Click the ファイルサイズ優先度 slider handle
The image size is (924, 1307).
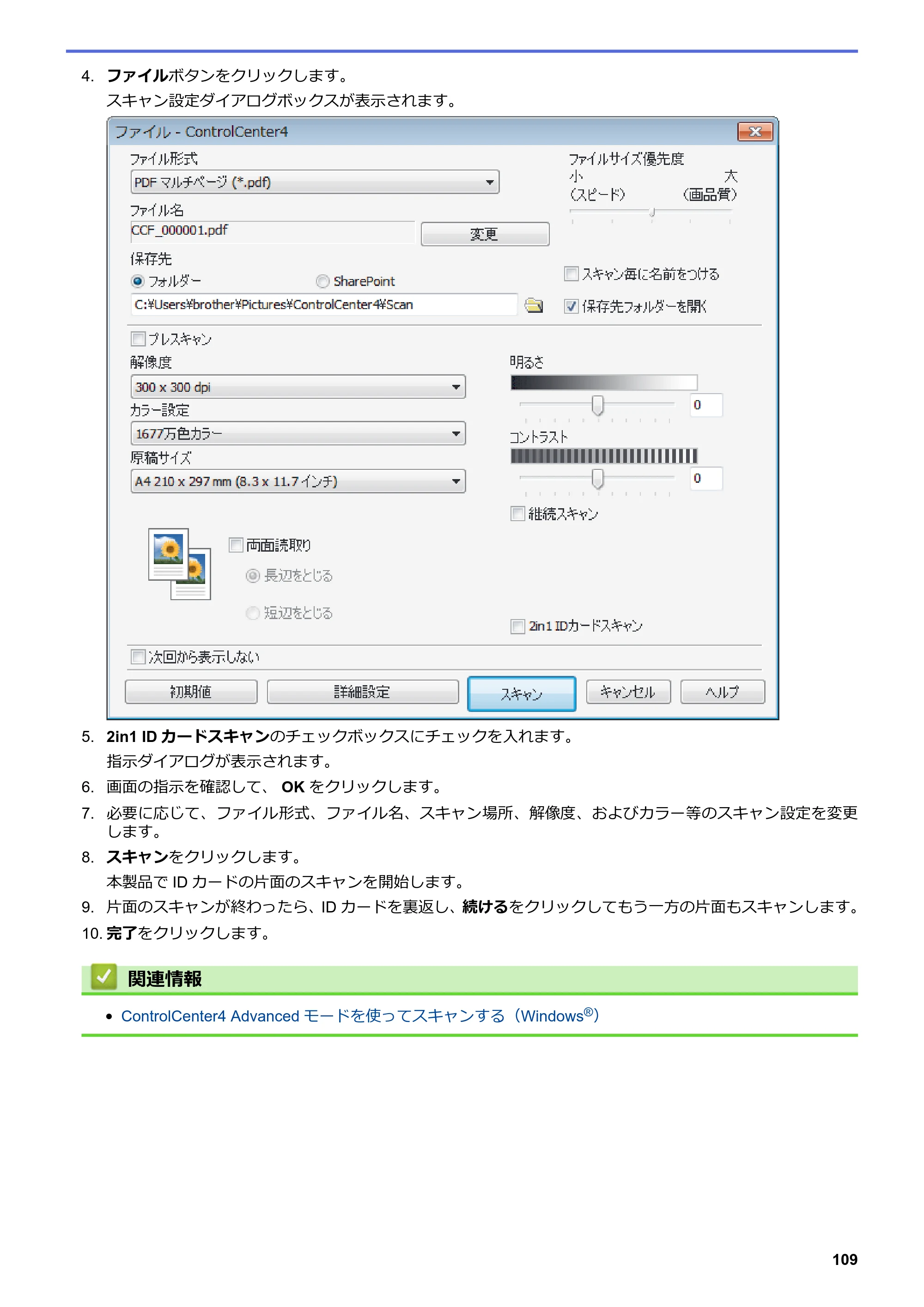tap(652, 213)
